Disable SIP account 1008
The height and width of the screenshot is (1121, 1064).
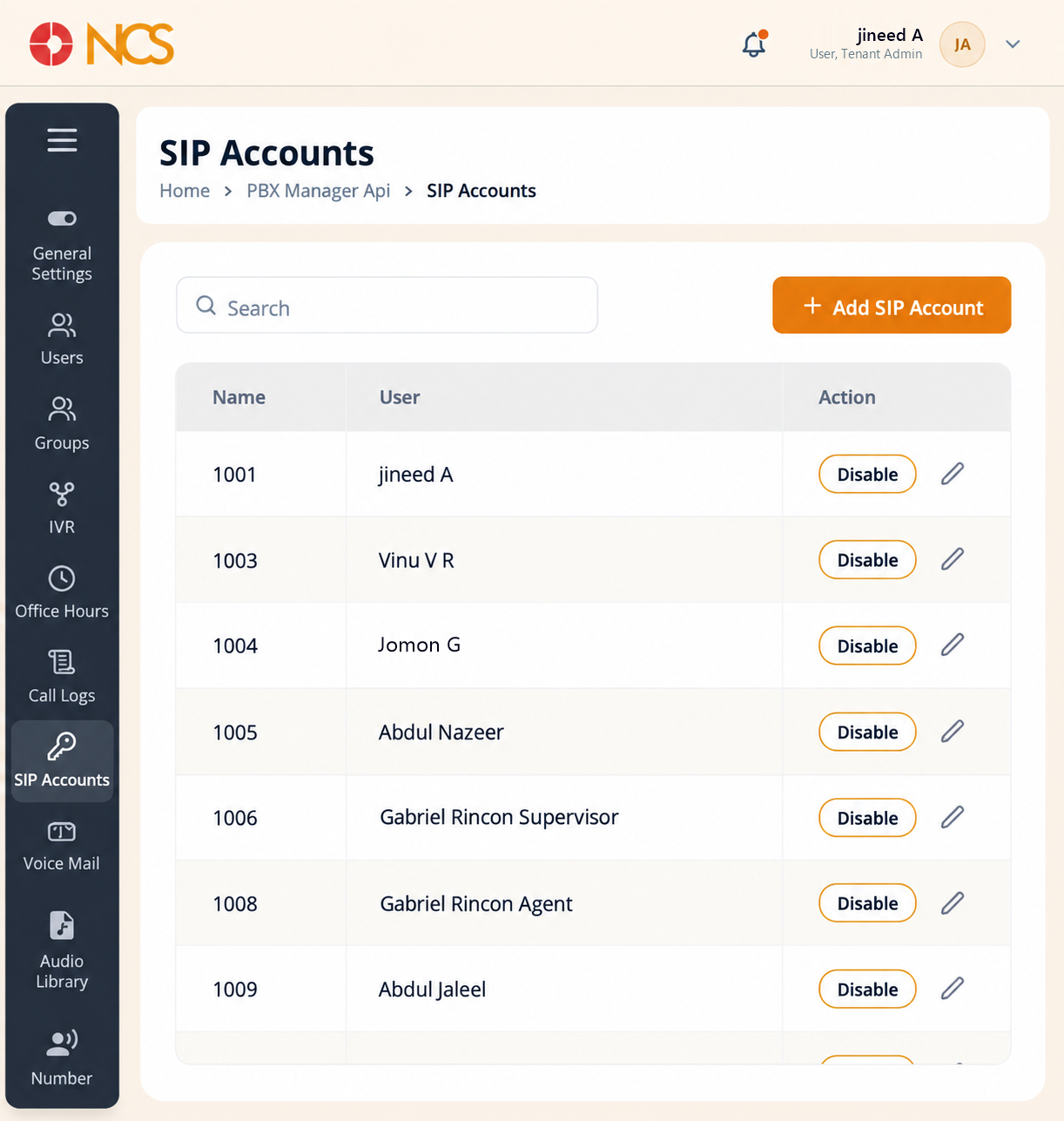pos(867,903)
